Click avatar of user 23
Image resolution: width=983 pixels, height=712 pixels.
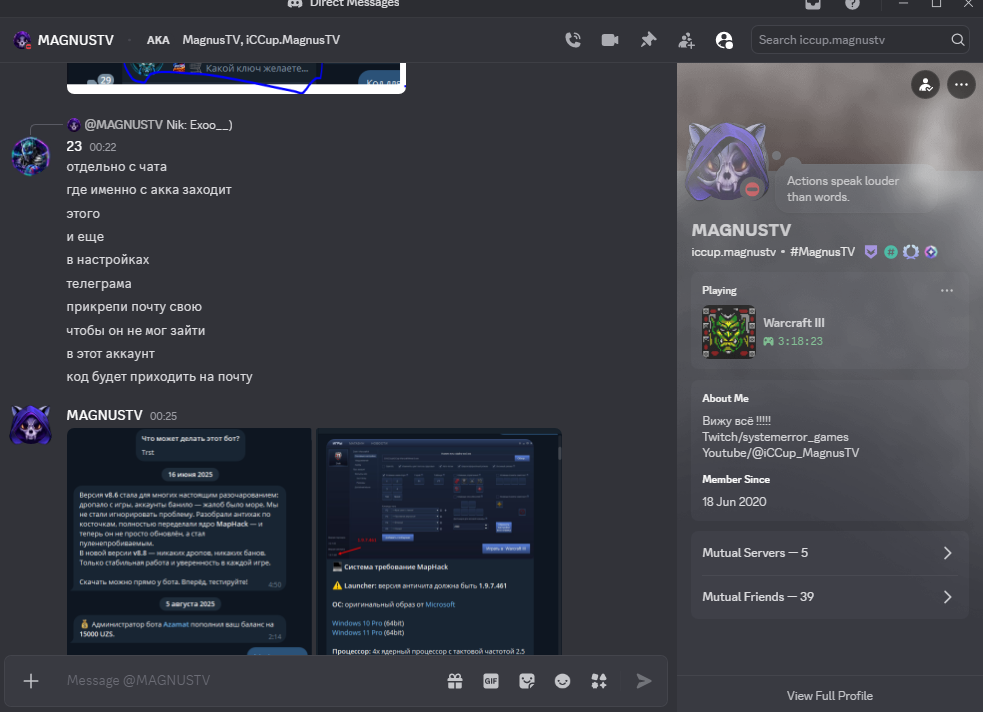point(31,156)
